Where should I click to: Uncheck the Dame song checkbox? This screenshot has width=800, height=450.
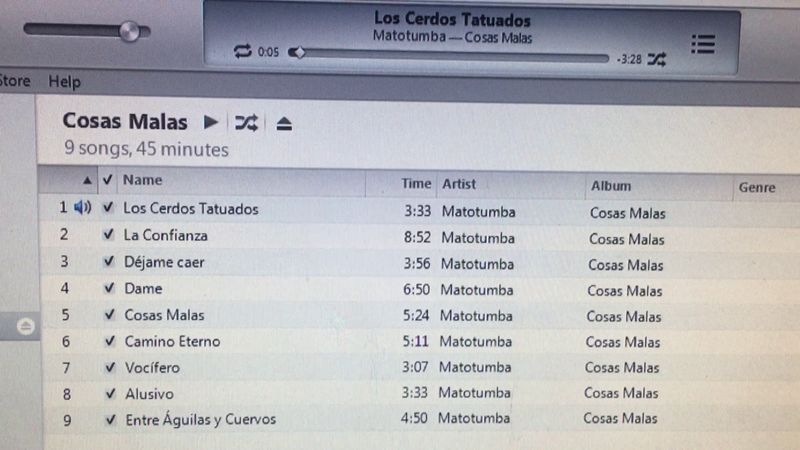click(x=109, y=287)
